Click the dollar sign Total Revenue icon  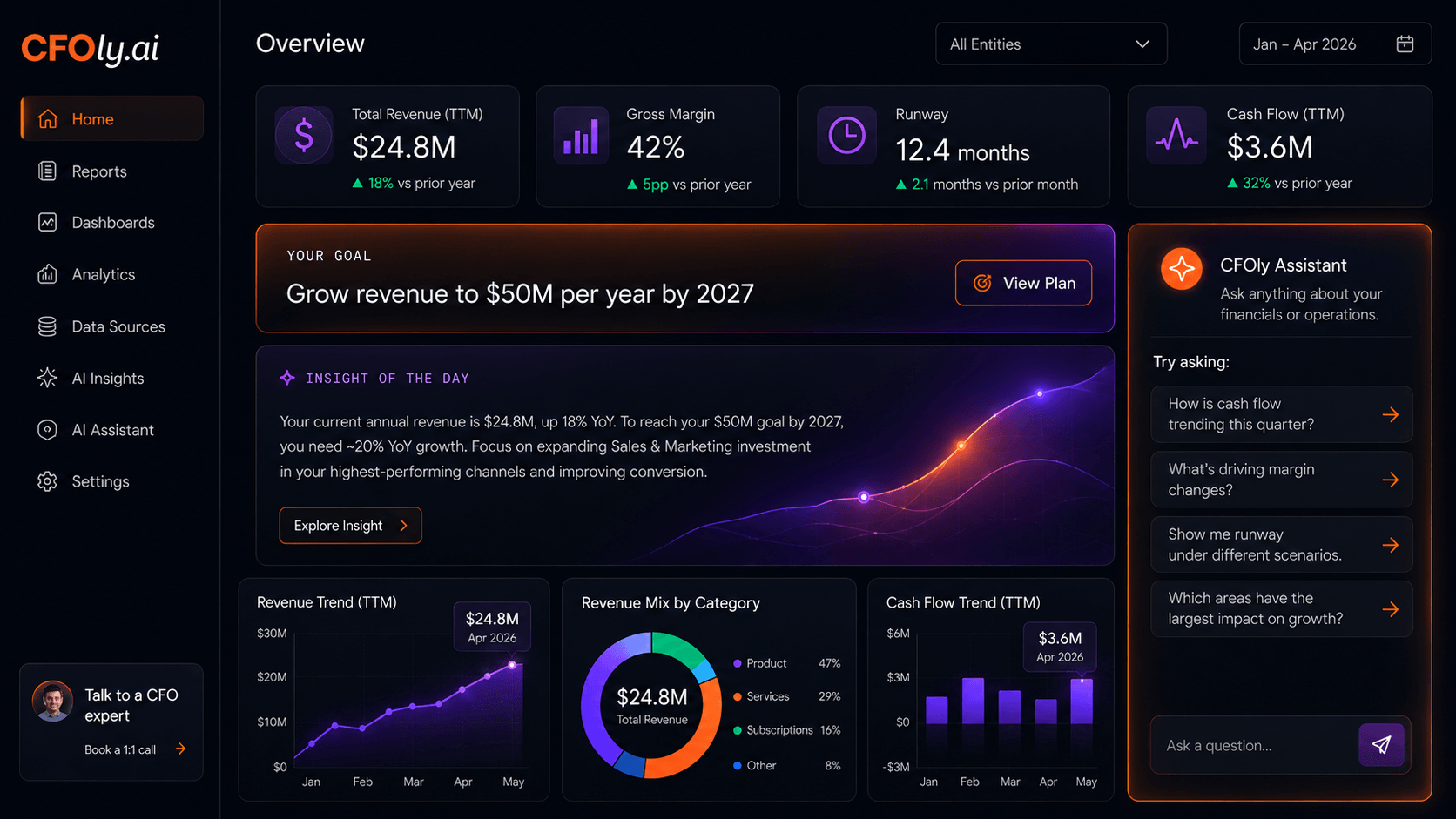(304, 136)
